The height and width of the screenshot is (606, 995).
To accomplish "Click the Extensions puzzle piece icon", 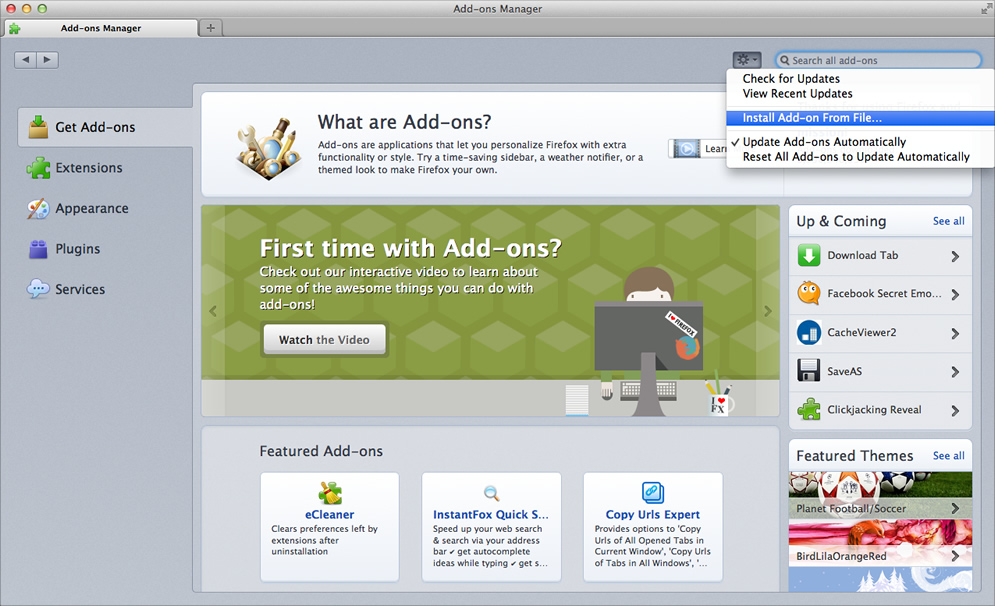I will [x=38, y=168].
